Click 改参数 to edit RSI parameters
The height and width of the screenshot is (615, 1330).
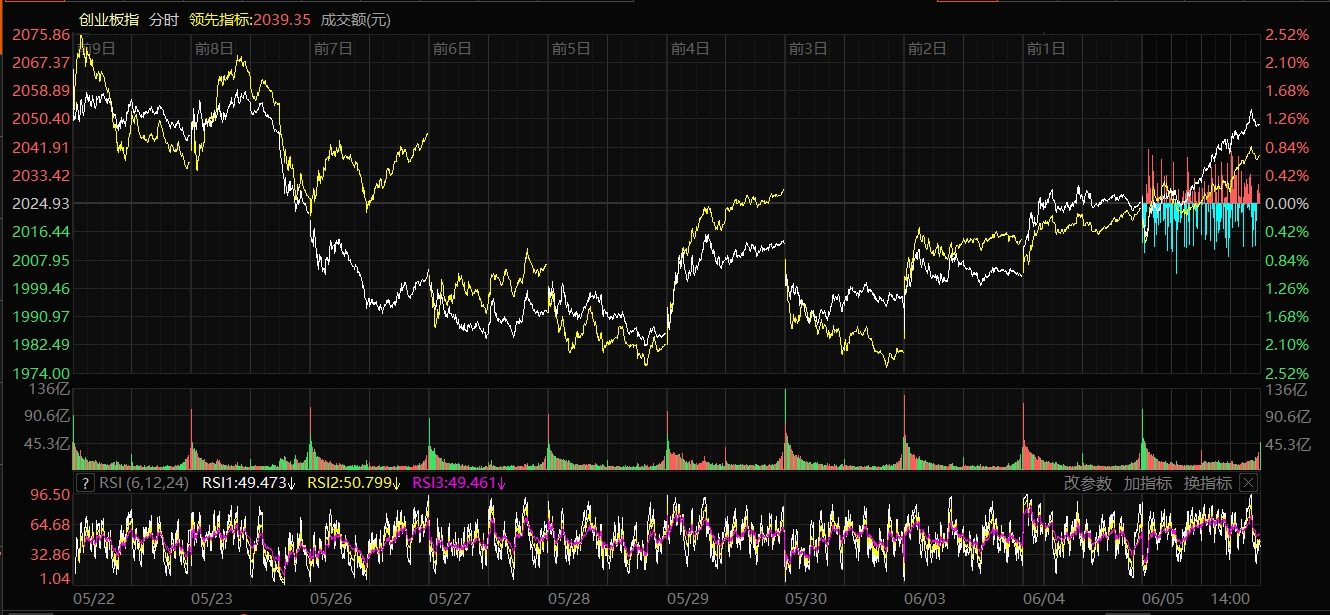click(1087, 483)
